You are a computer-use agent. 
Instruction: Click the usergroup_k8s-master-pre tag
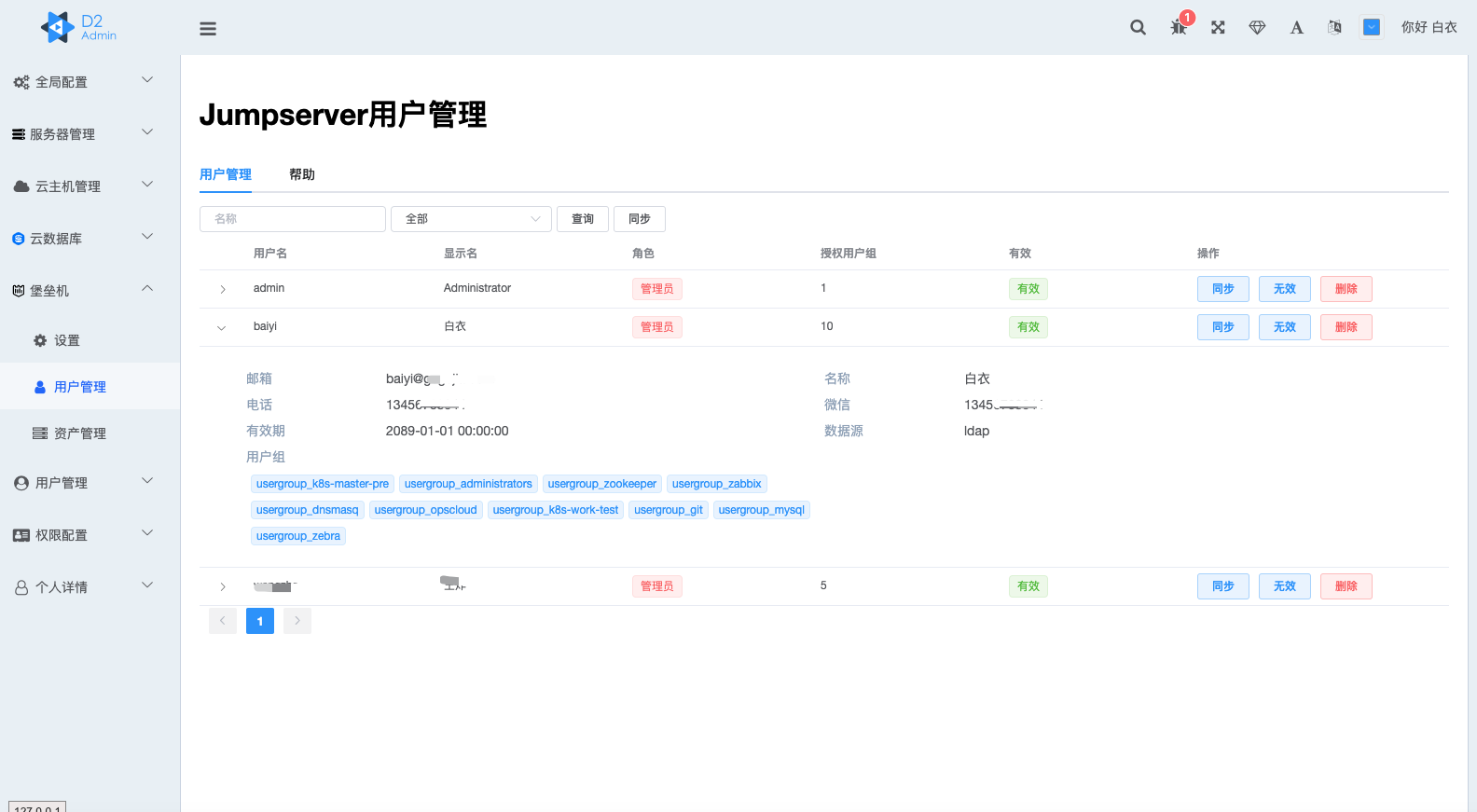[323, 484]
